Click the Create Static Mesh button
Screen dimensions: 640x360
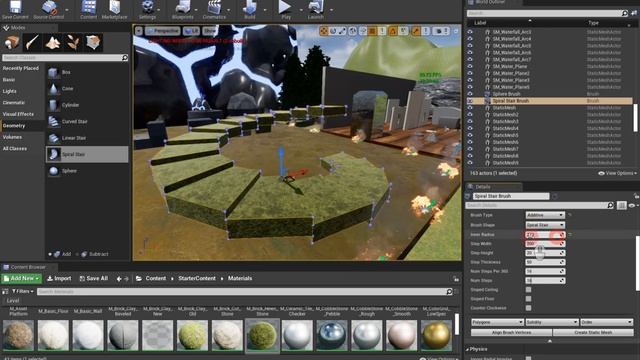593,333
